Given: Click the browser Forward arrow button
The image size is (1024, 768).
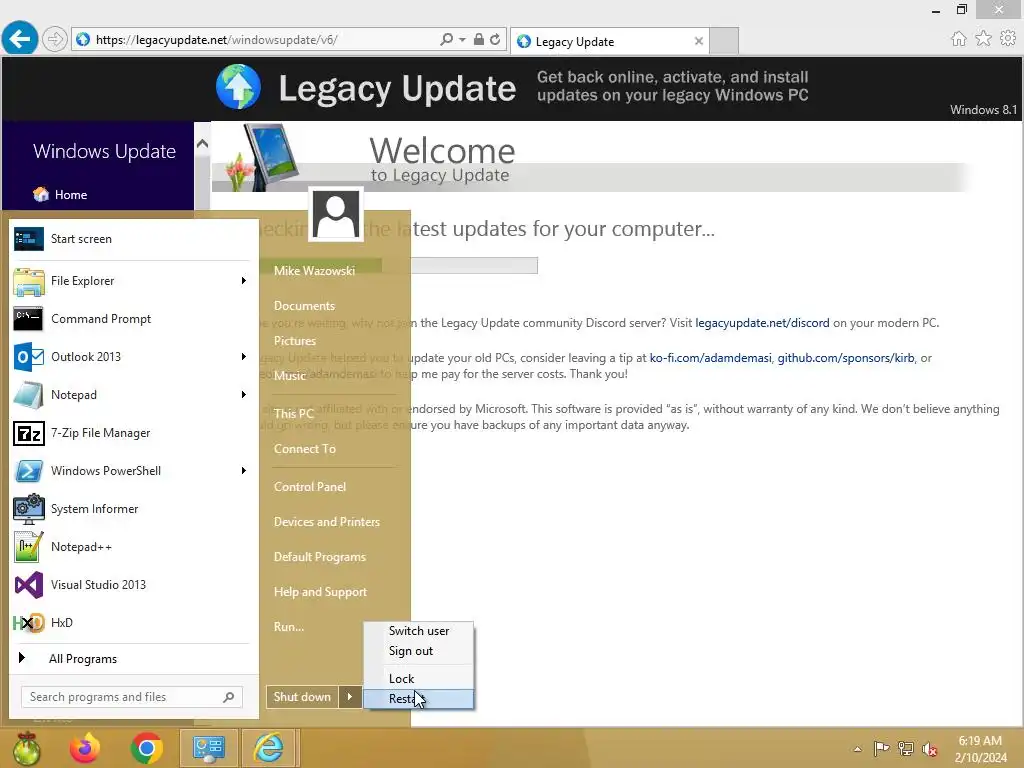Looking at the screenshot, I should point(55,40).
